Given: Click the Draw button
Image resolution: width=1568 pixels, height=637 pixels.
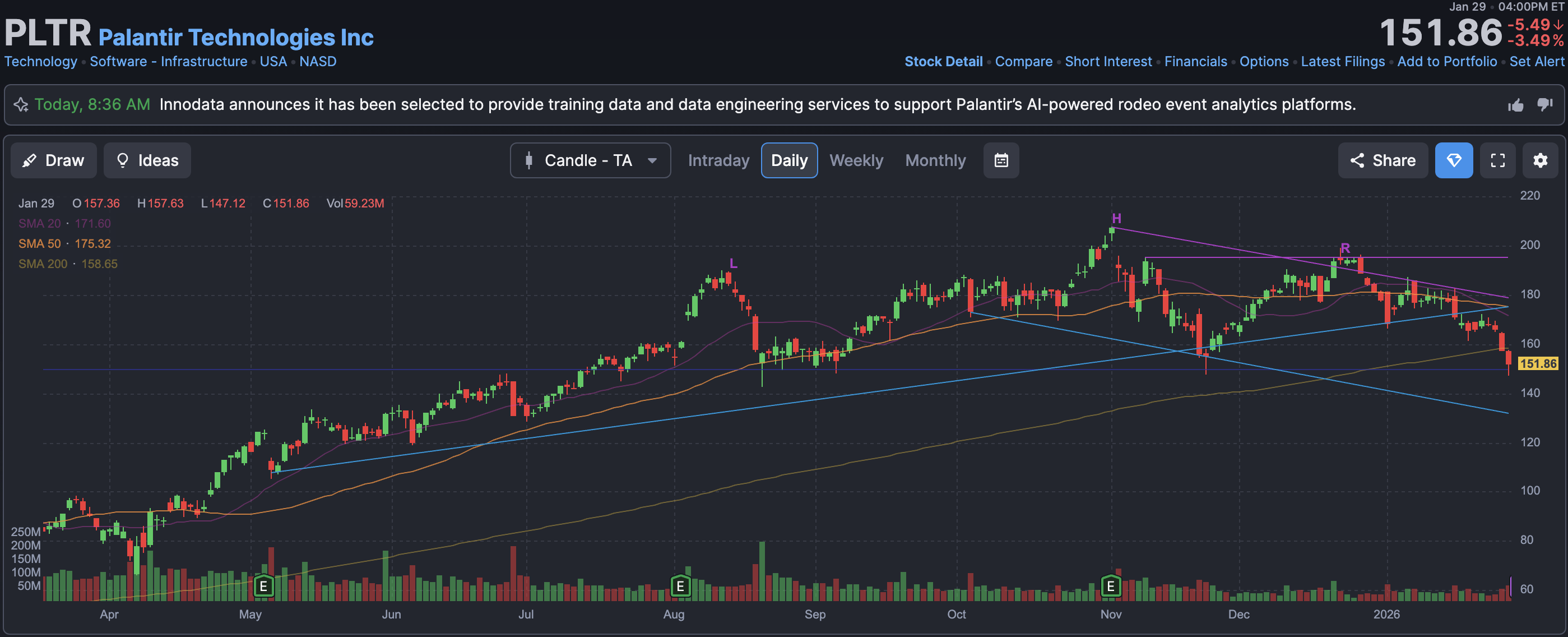Looking at the screenshot, I should [x=54, y=160].
